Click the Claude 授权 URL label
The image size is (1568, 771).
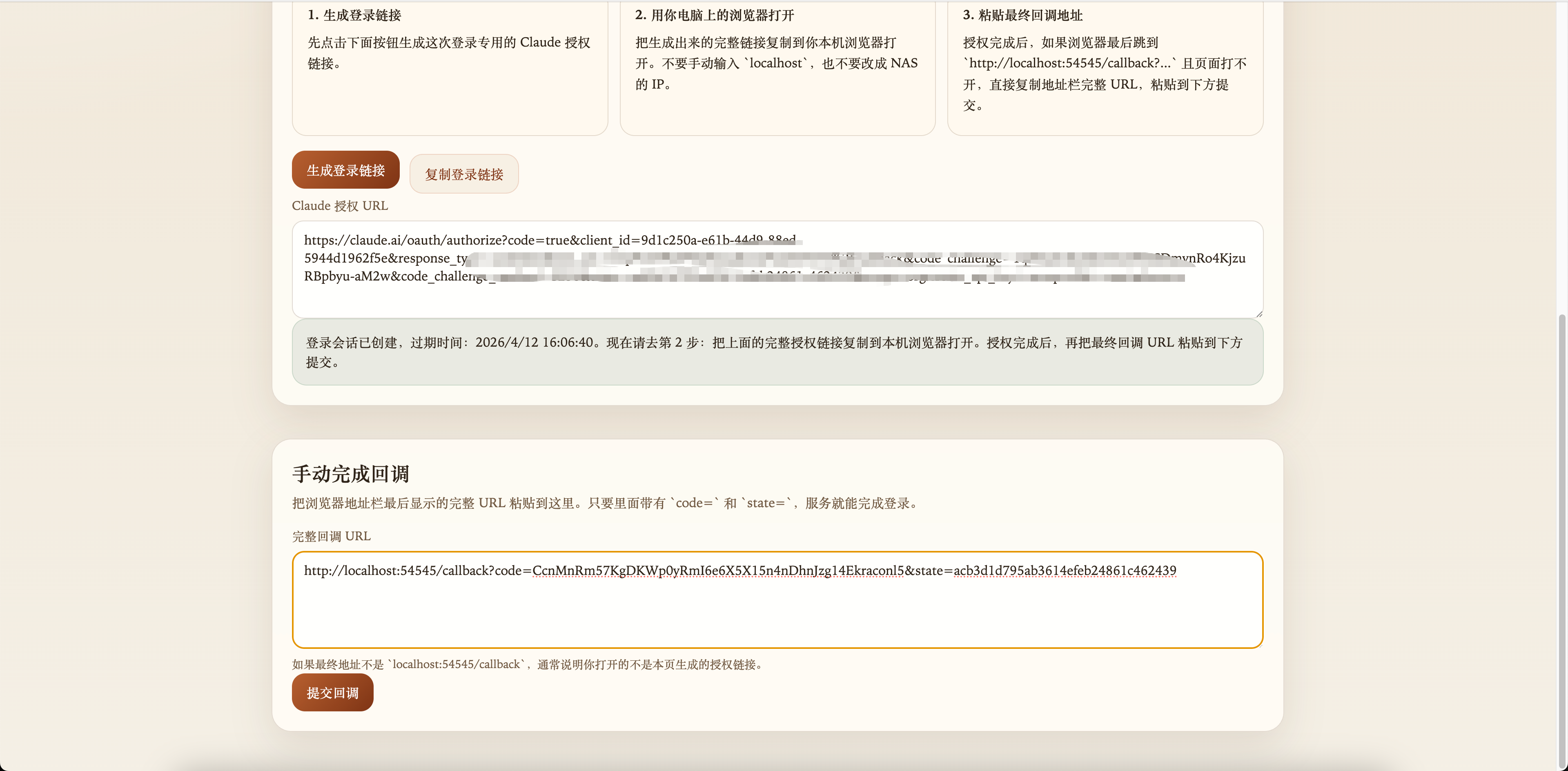coord(340,206)
